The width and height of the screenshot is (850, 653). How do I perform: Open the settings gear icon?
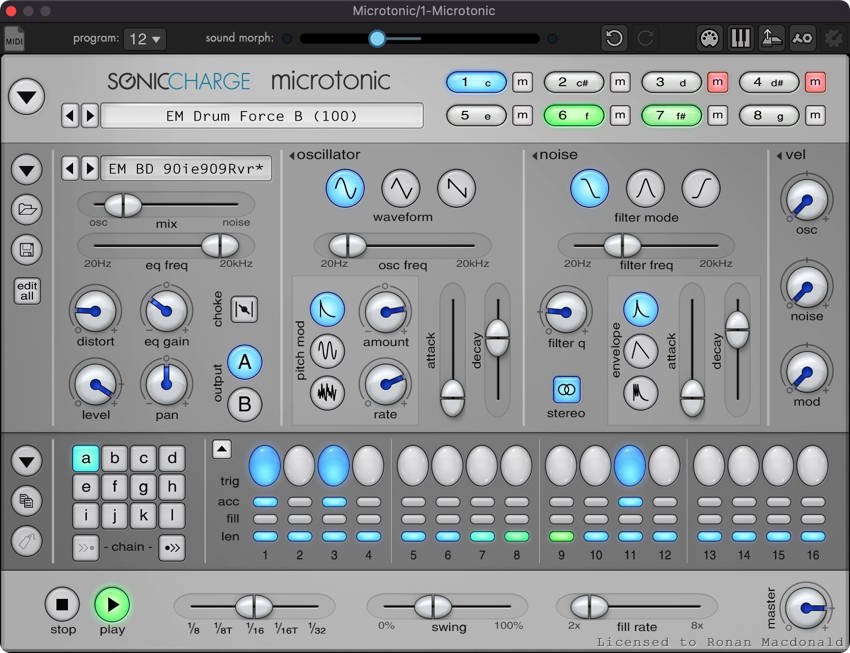coord(834,38)
